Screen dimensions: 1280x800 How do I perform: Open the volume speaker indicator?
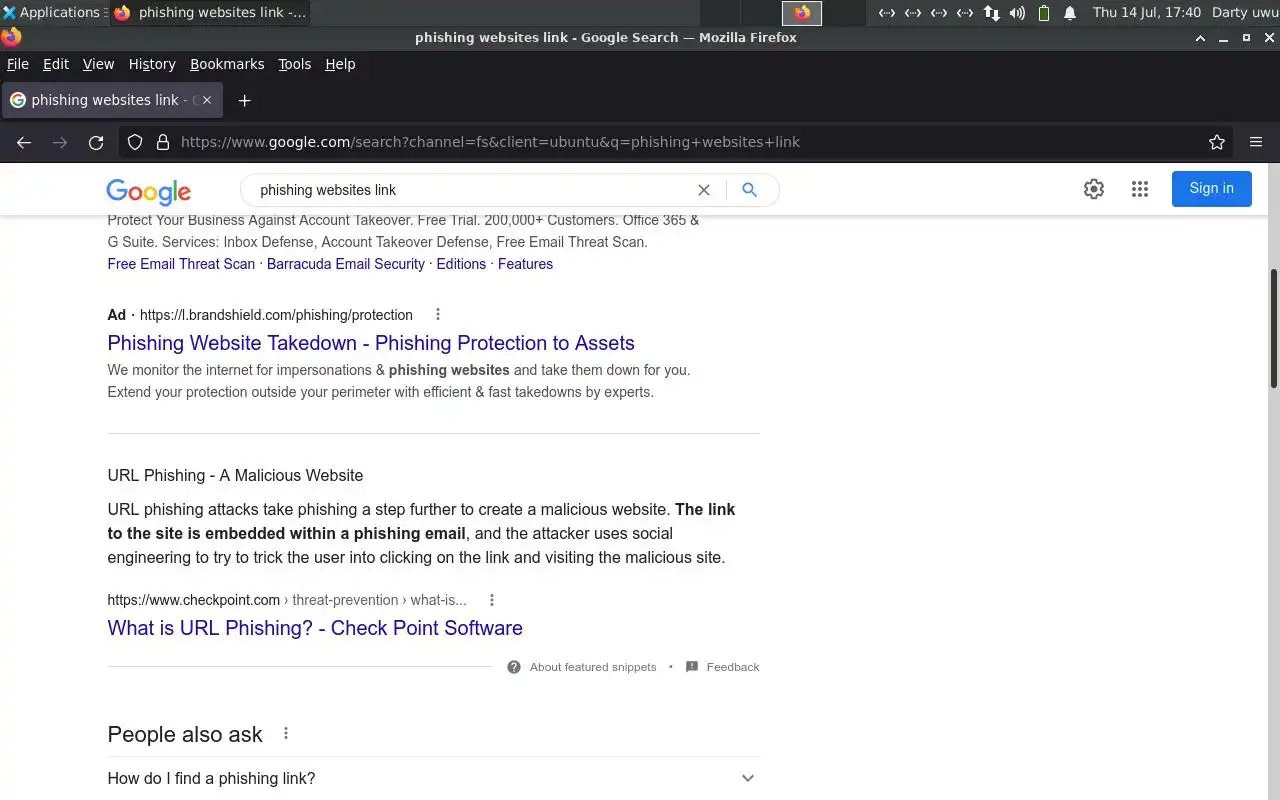coord(1018,13)
